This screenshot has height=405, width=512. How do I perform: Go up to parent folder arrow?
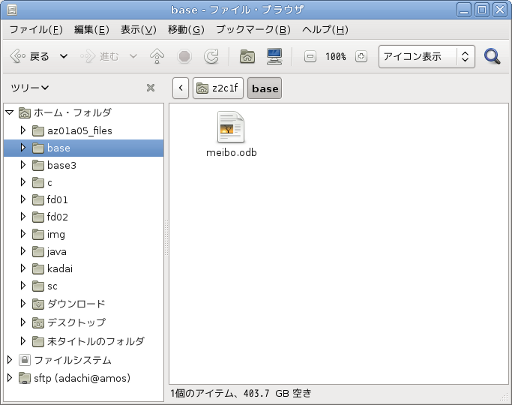pyautogui.click(x=157, y=56)
